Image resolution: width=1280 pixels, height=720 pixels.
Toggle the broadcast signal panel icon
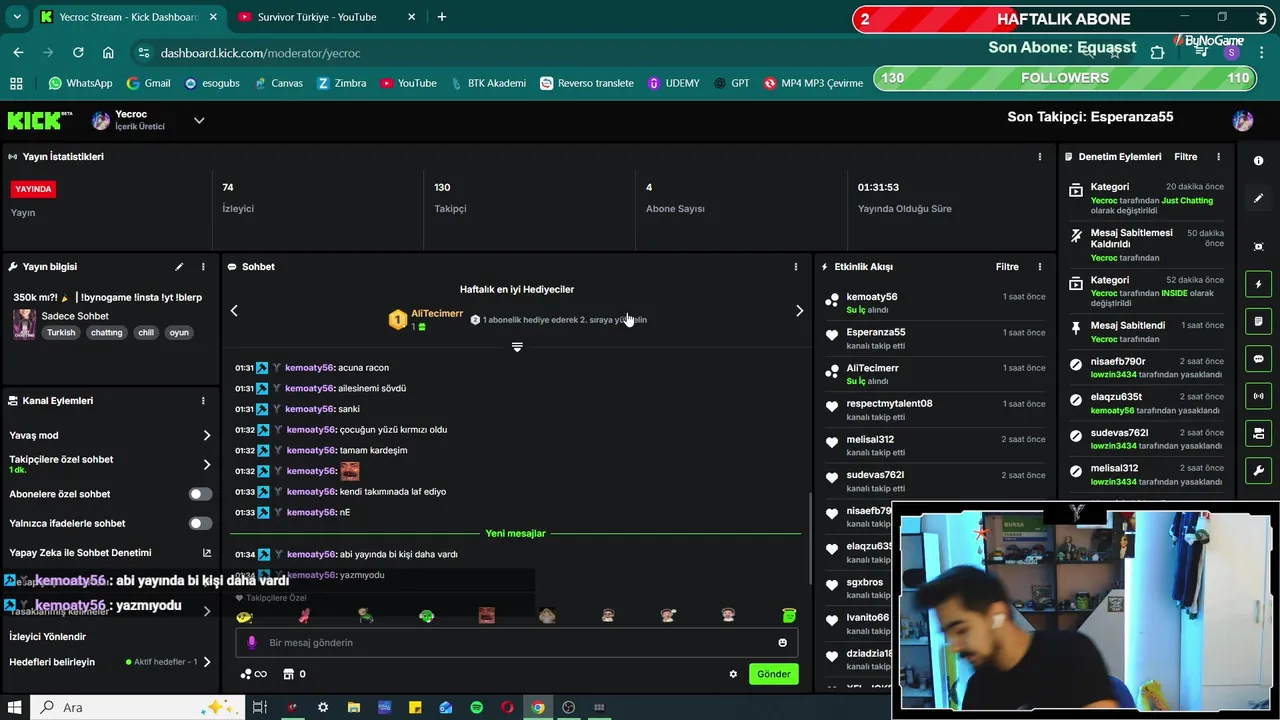tap(1258, 396)
